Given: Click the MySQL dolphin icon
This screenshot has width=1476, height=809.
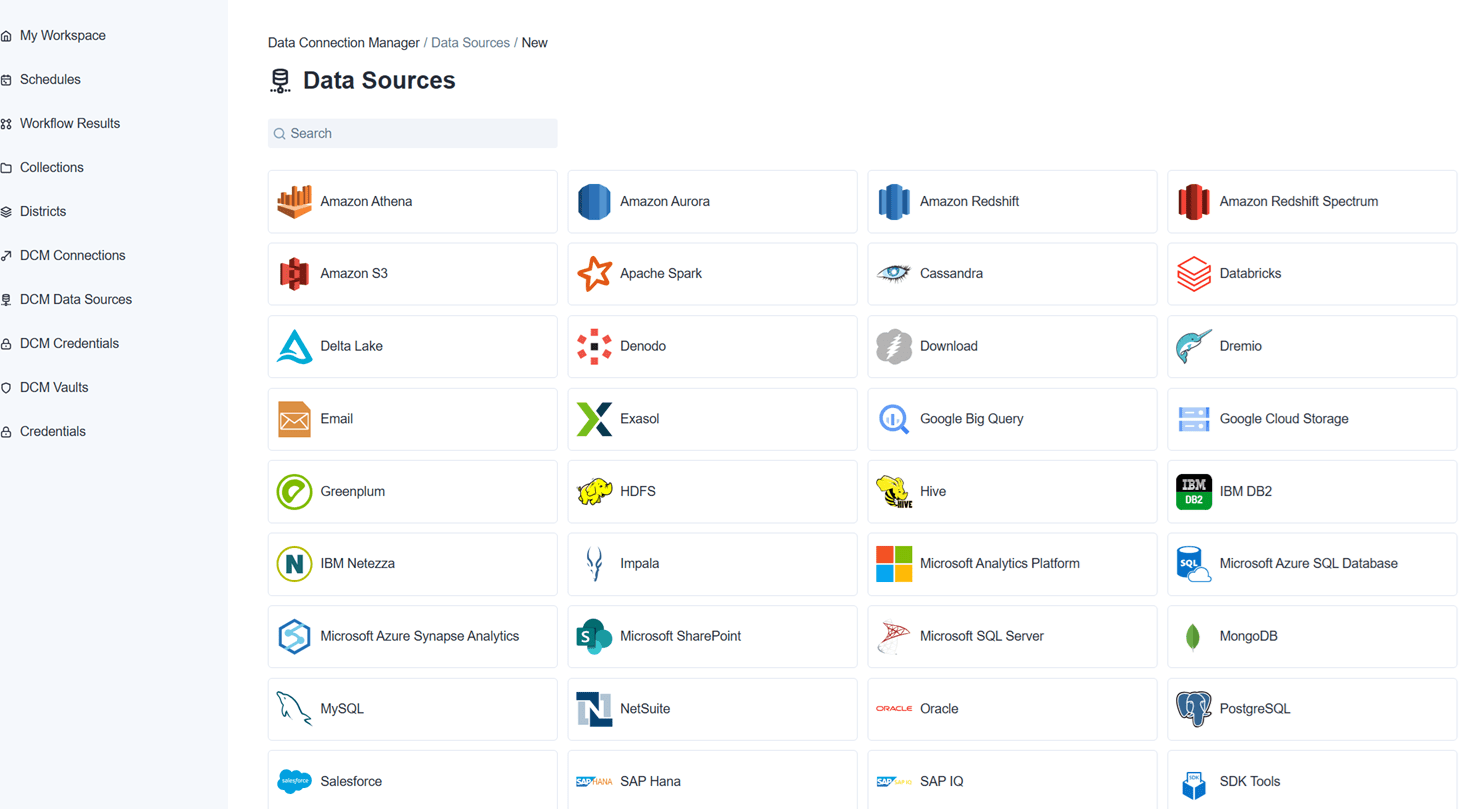Looking at the screenshot, I should 294,709.
